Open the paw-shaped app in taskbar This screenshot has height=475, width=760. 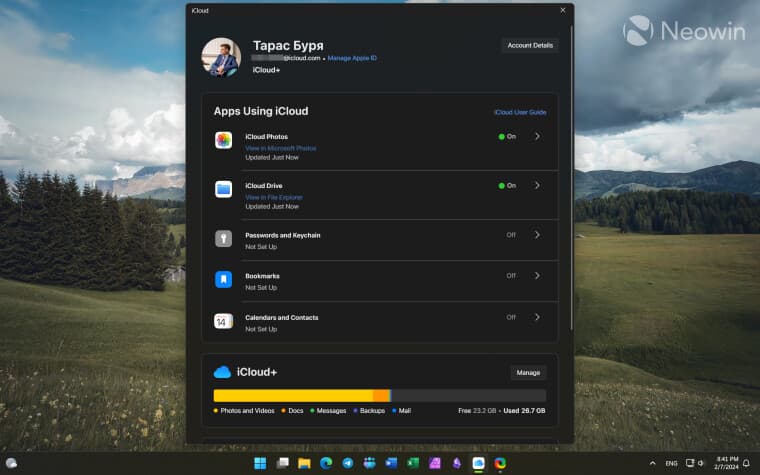(369, 463)
